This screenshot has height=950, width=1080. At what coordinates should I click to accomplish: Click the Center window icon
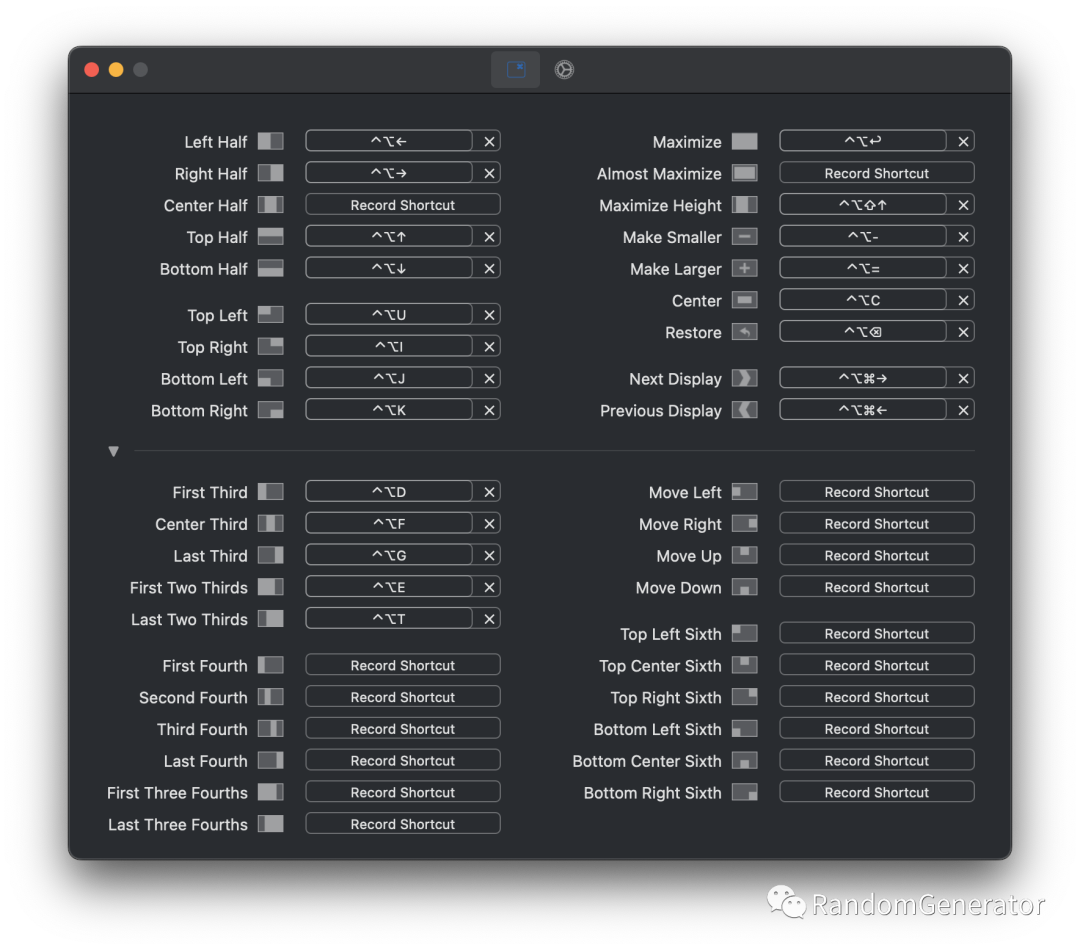pyautogui.click(x=745, y=300)
